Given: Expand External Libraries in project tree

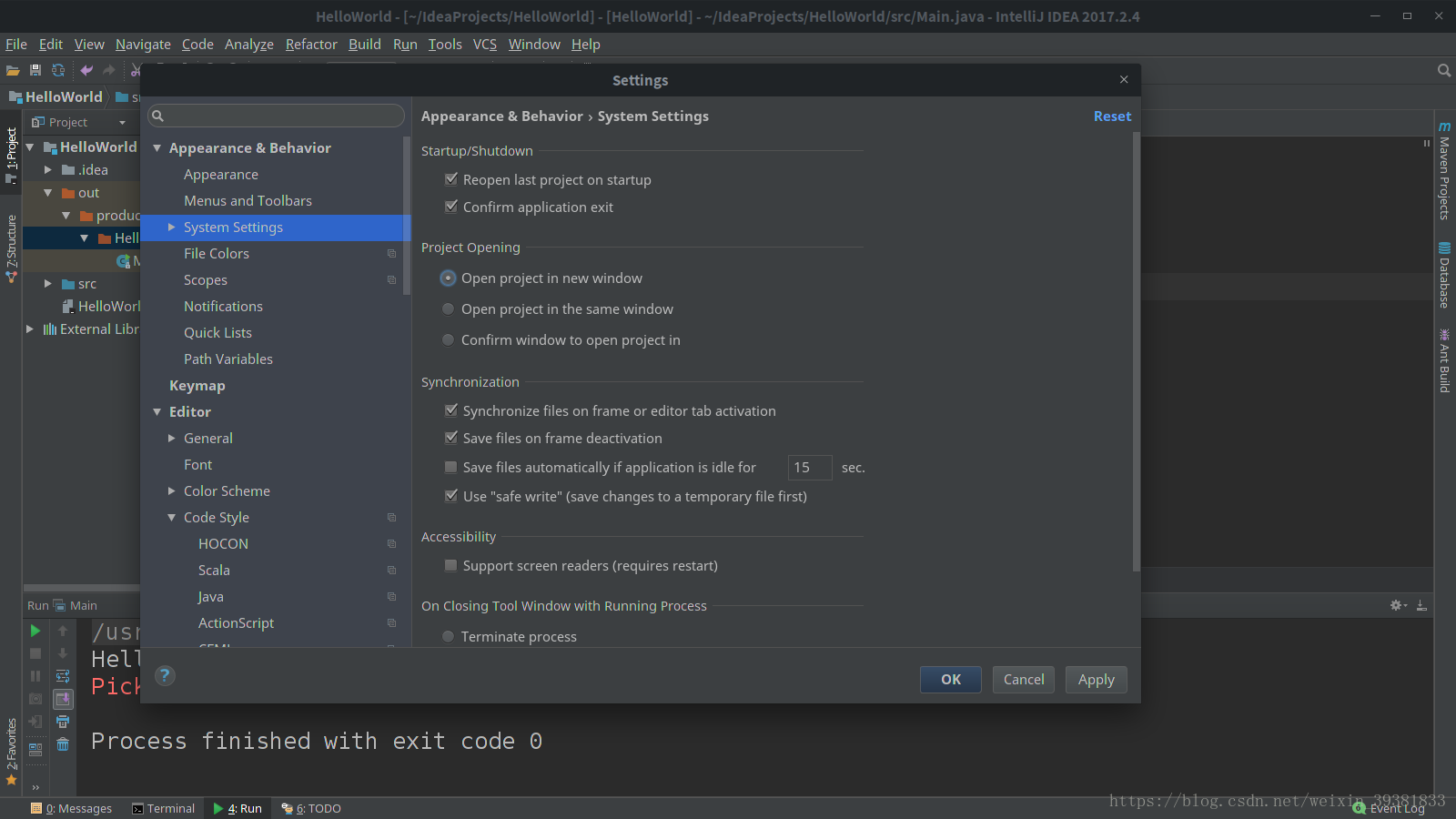Looking at the screenshot, I should 30,329.
